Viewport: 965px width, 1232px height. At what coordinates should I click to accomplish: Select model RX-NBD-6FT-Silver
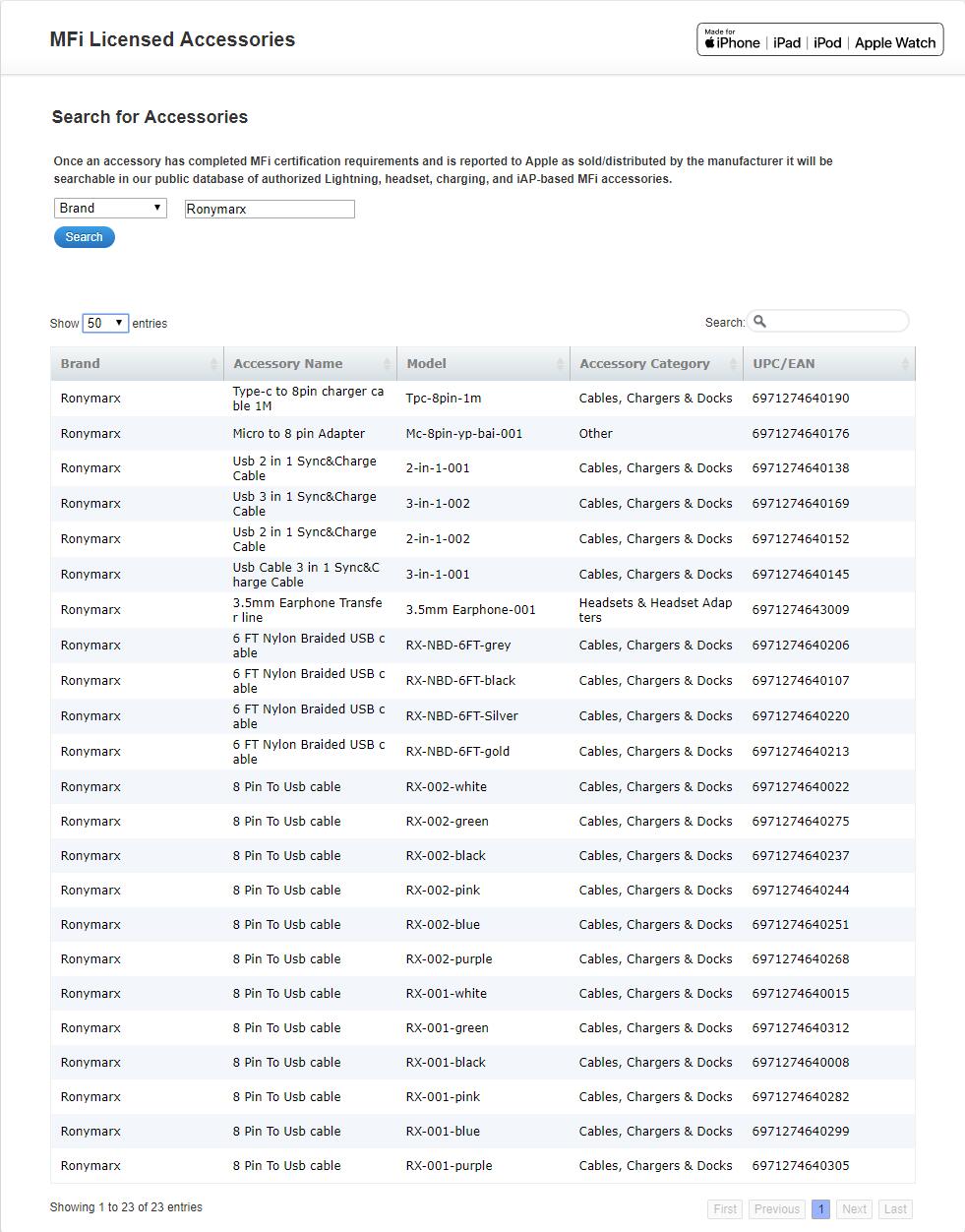pyautogui.click(x=461, y=716)
